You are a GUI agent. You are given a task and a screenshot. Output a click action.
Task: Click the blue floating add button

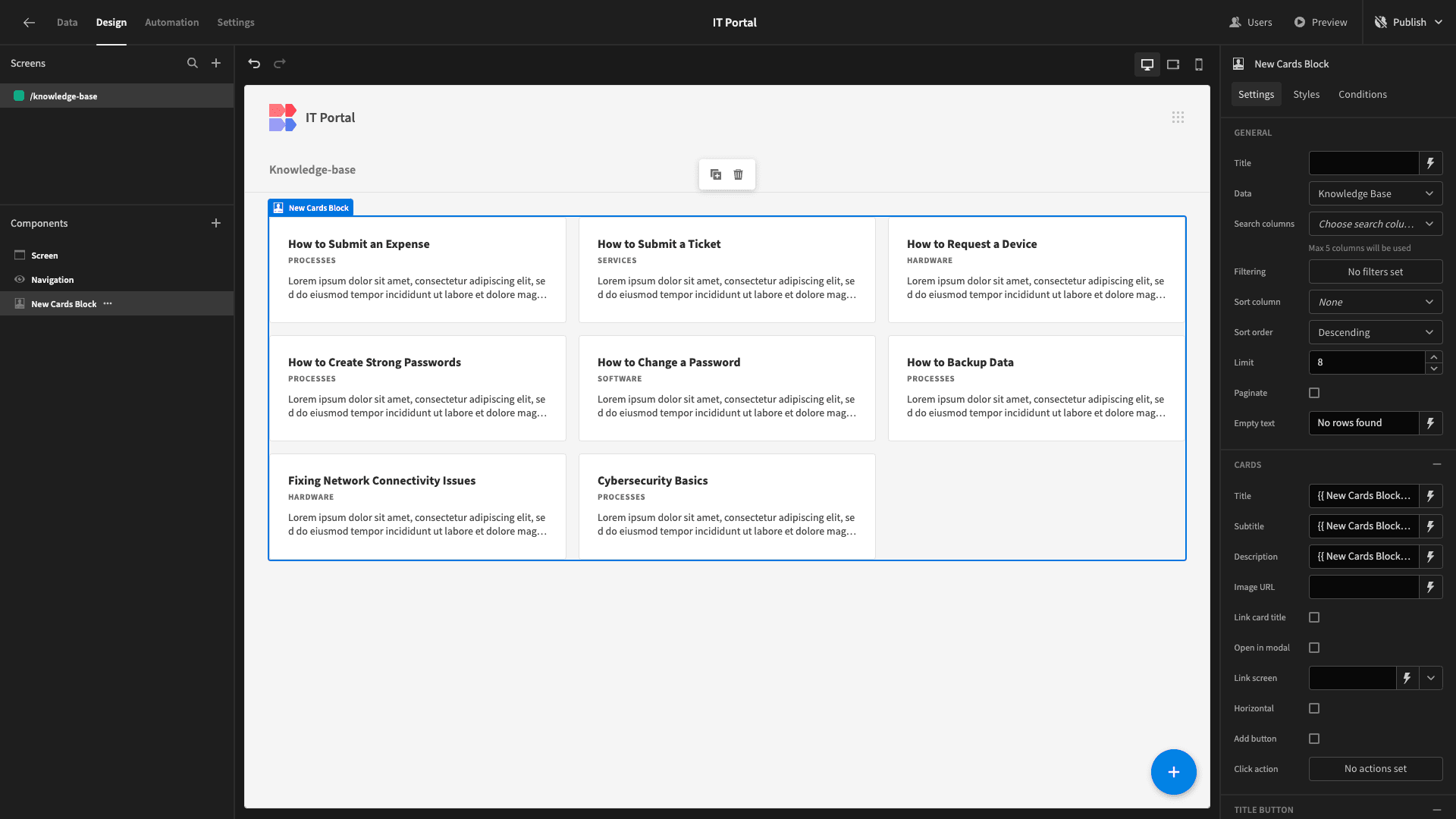coord(1174,772)
